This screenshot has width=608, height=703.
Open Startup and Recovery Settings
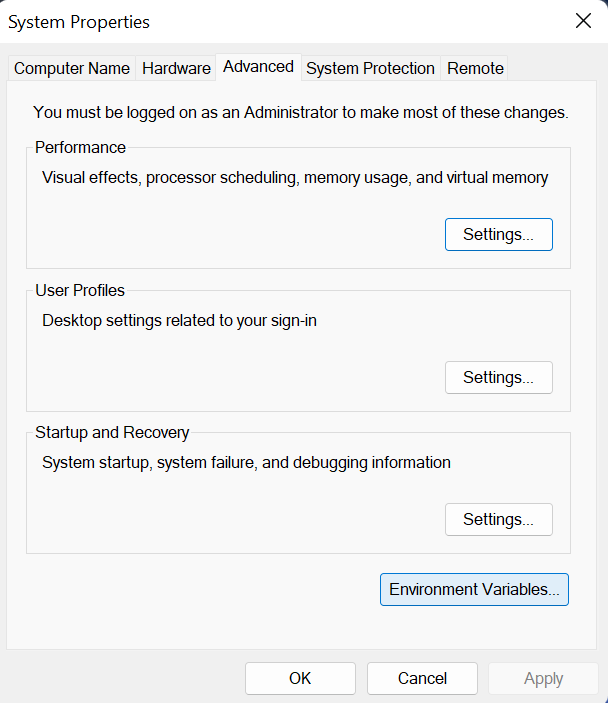(x=498, y=519)
